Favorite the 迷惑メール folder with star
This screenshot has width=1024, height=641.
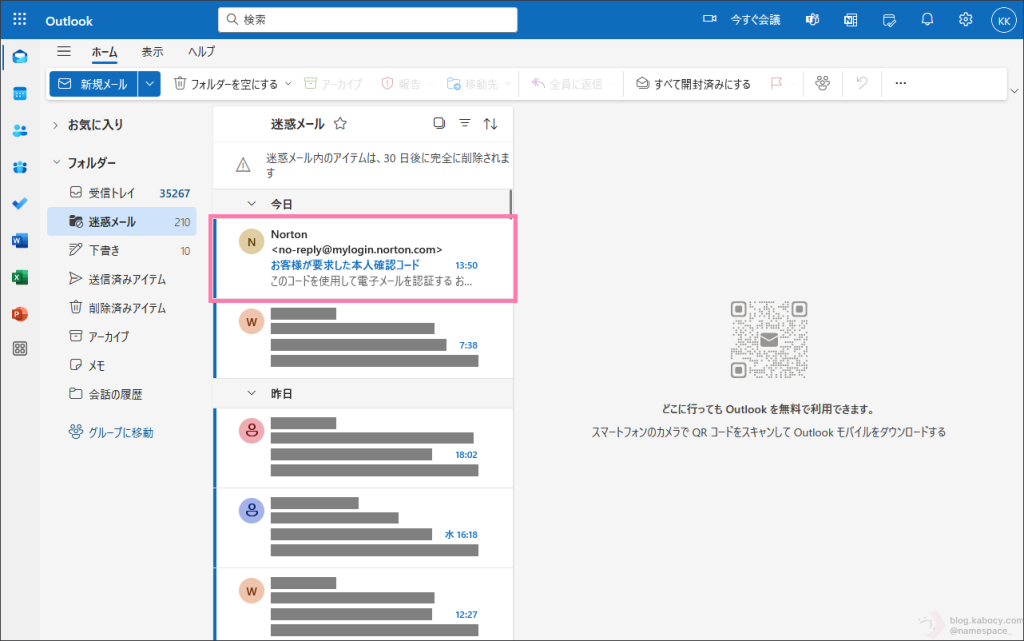pyautogui.click(x=340, y=124)
